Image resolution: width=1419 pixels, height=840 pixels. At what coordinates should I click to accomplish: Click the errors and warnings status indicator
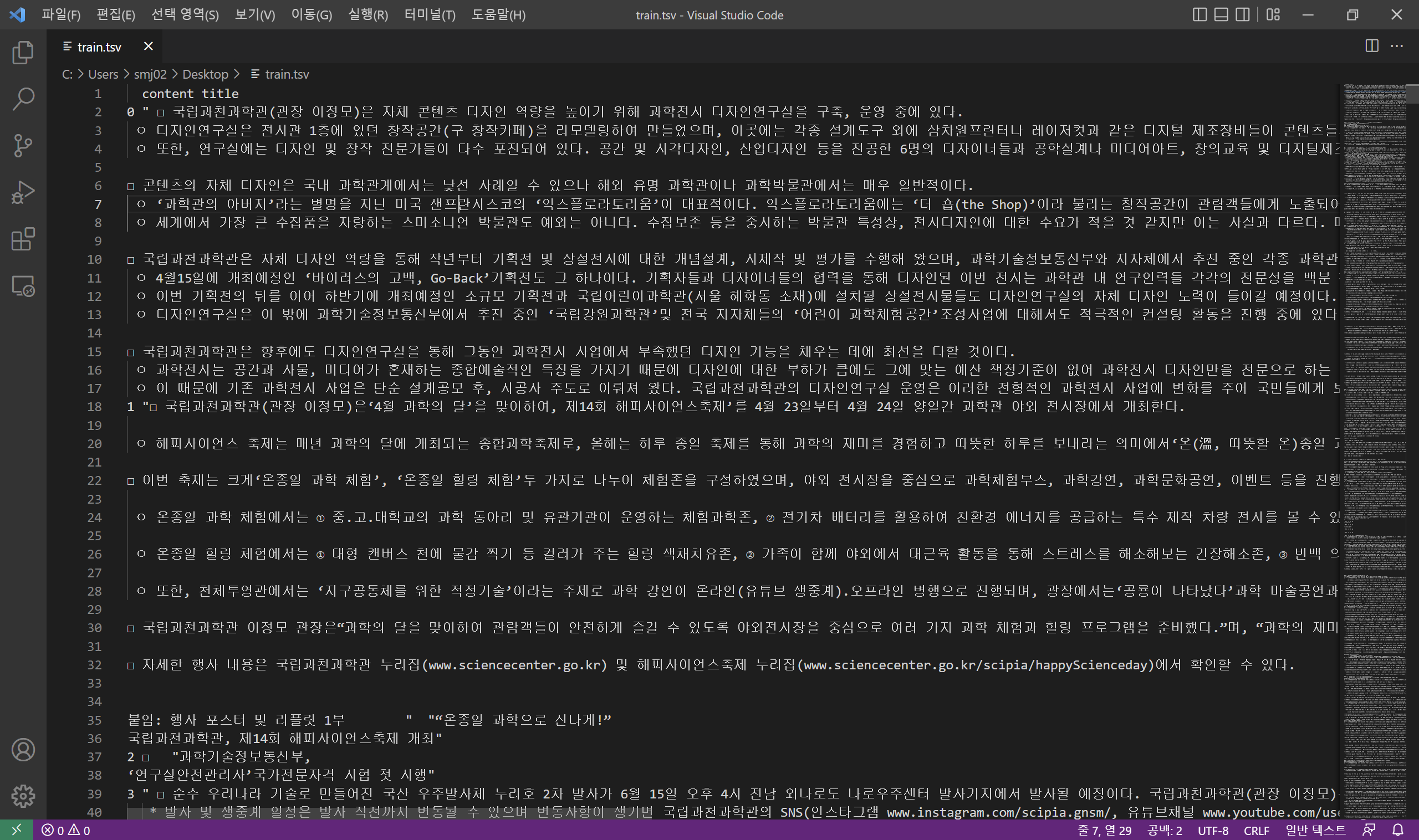pos(67,831)
